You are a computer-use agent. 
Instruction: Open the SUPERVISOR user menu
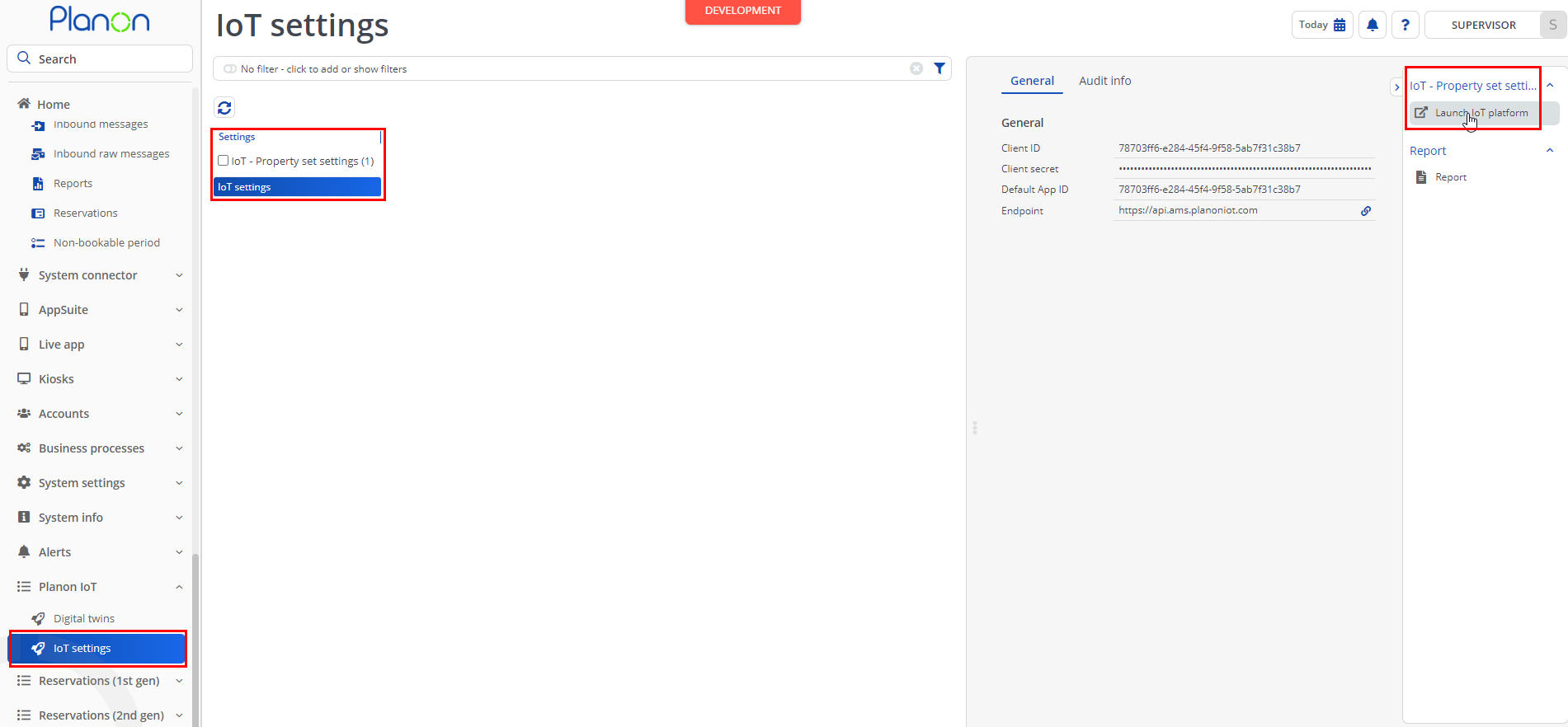tap(1483, 25)
